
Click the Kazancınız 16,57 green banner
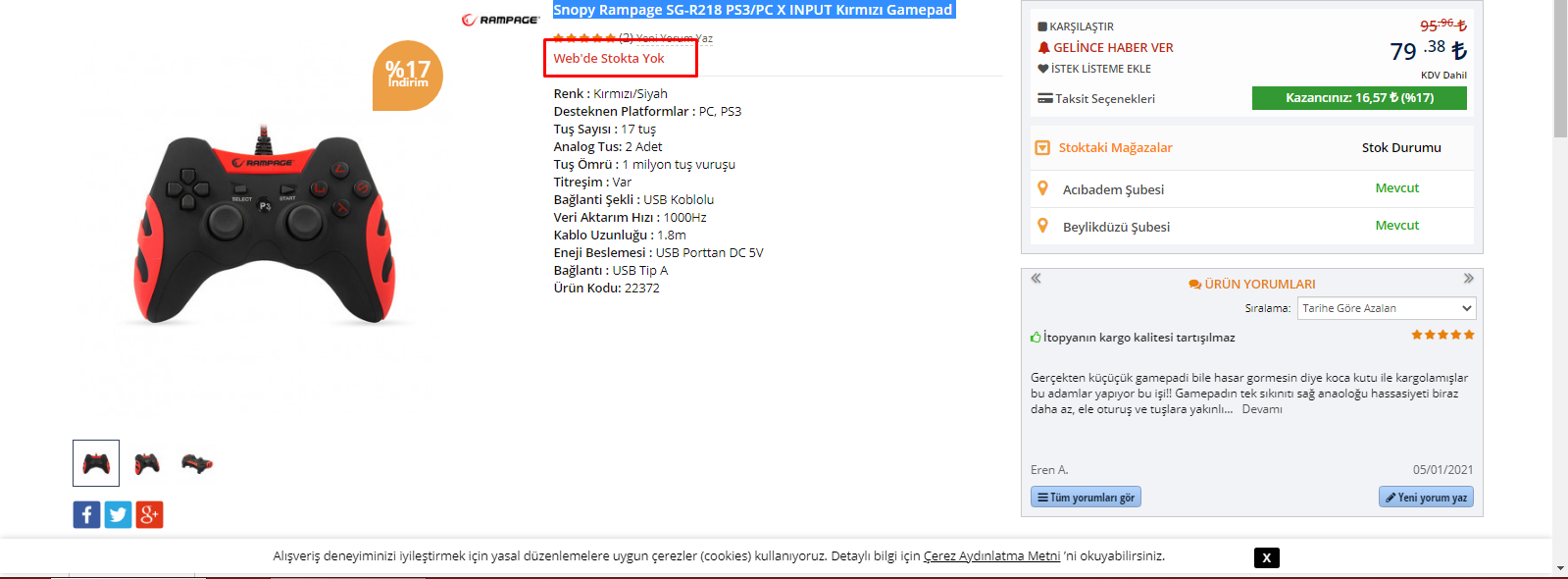tap(1359, 98)
